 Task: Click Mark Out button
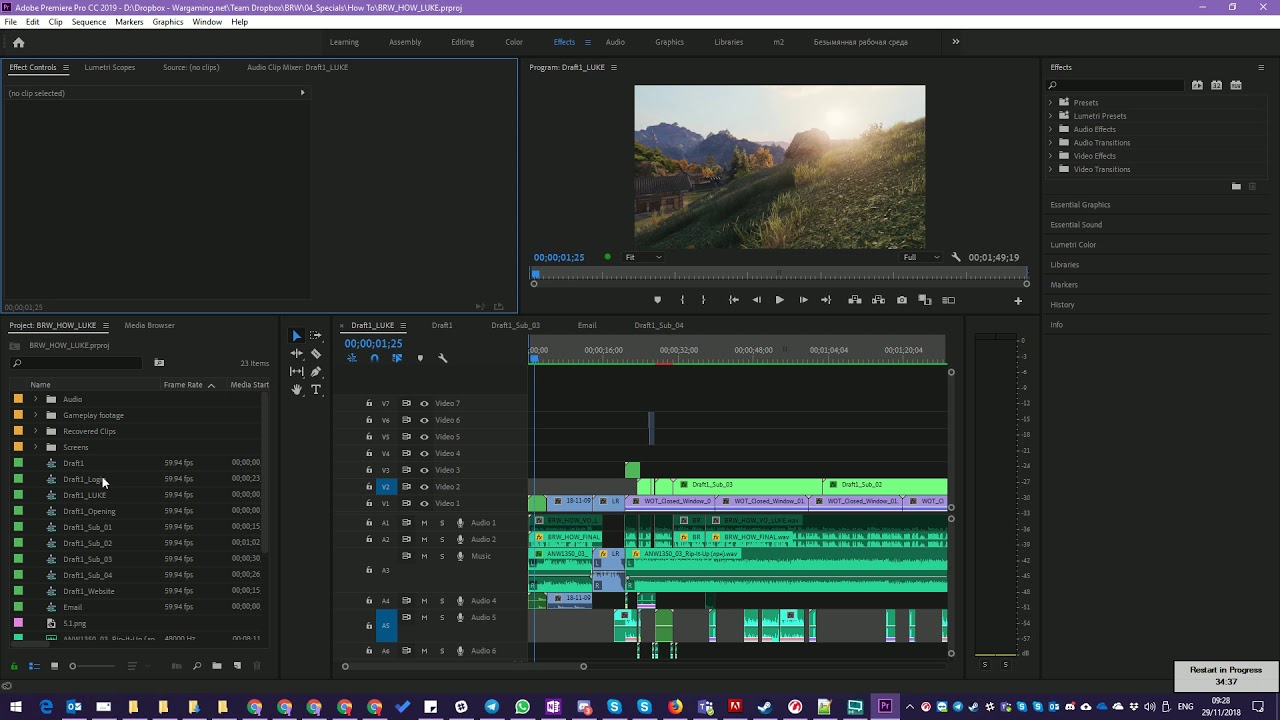pos(703,300)
